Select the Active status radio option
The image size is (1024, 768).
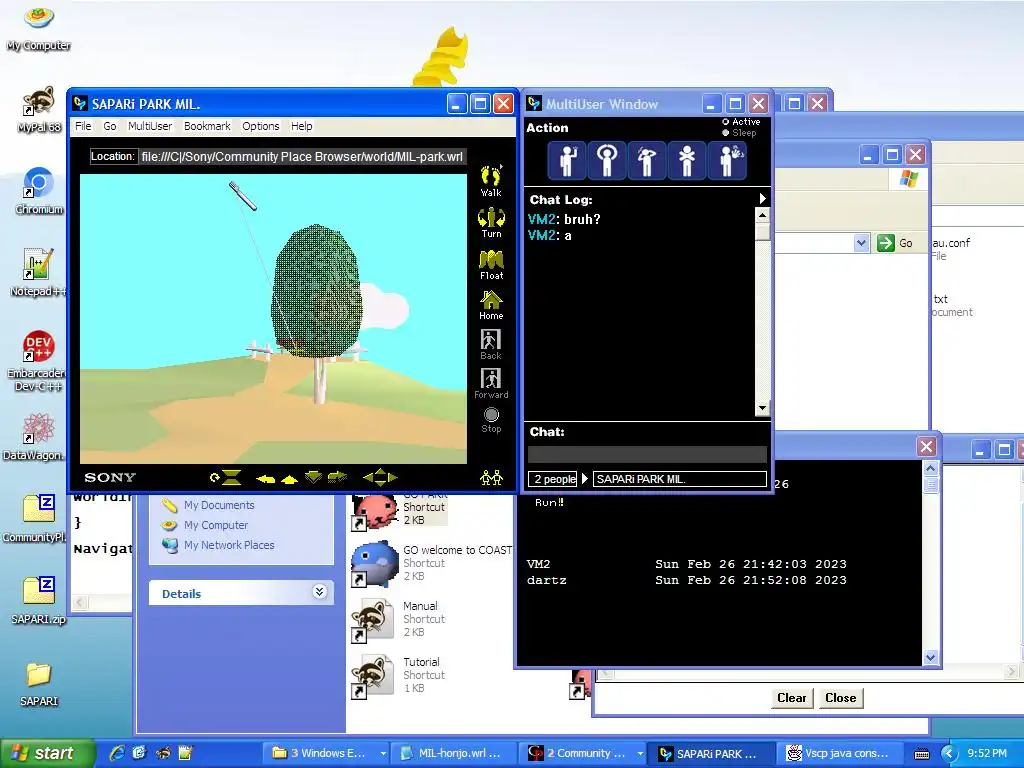tap(742, 122)
